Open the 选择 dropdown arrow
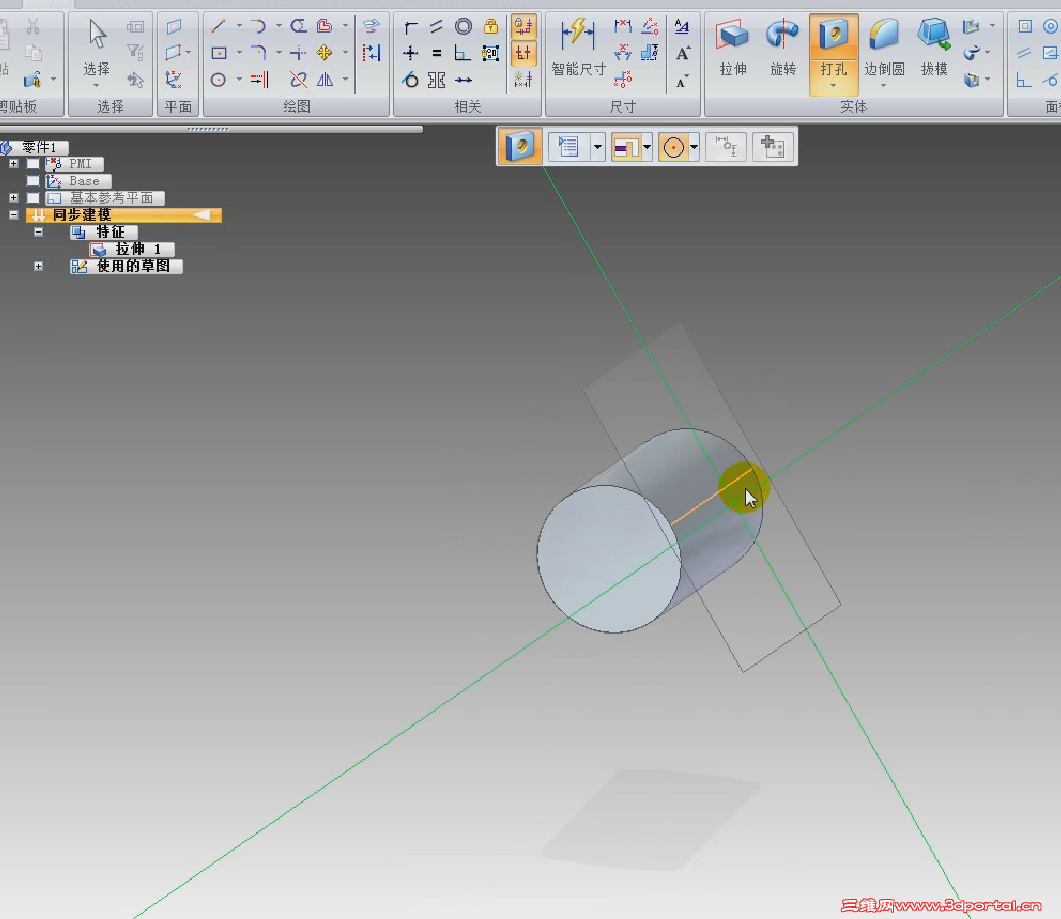Image resolution: width=1061 pixels, height=919 pixels. pyautogui.click(x=96, y=86)
